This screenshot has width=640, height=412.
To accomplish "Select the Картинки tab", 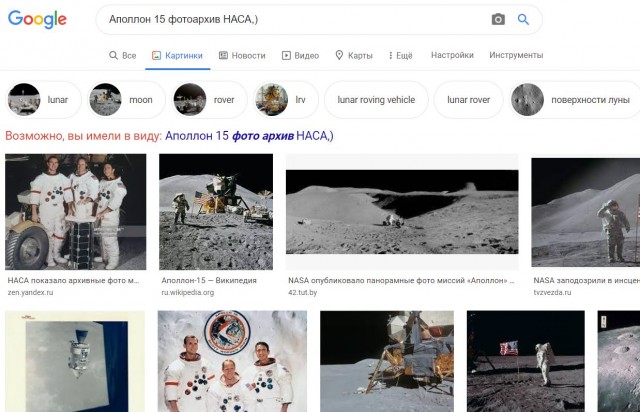I will (177, 55).
